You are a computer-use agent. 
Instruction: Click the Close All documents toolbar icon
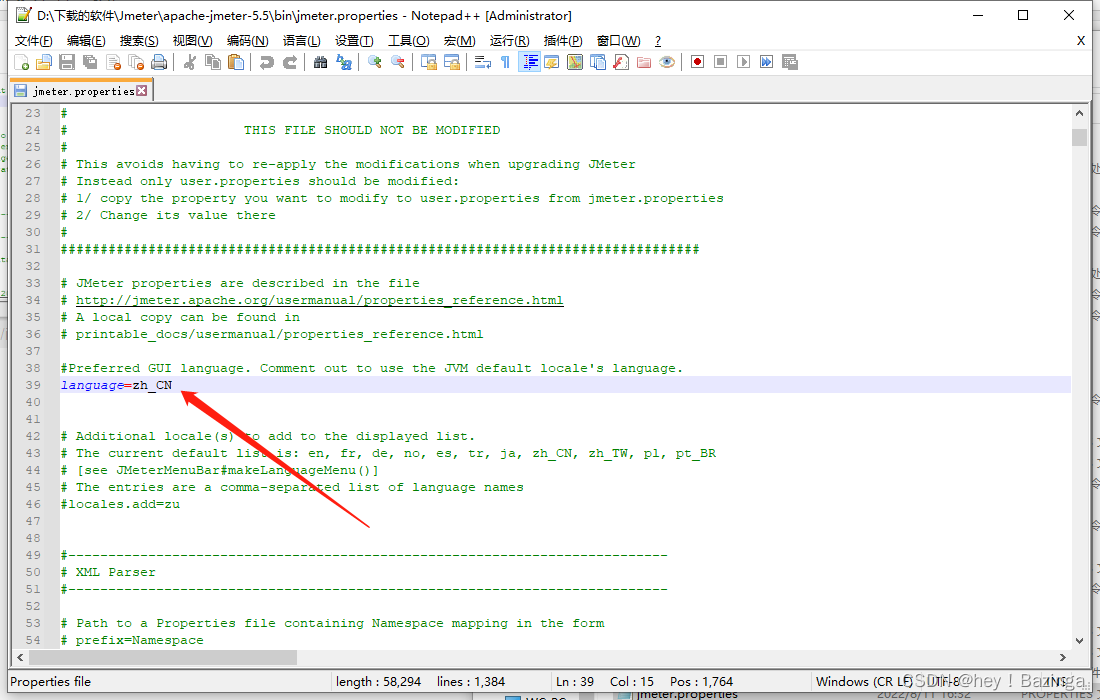point(137,62)
